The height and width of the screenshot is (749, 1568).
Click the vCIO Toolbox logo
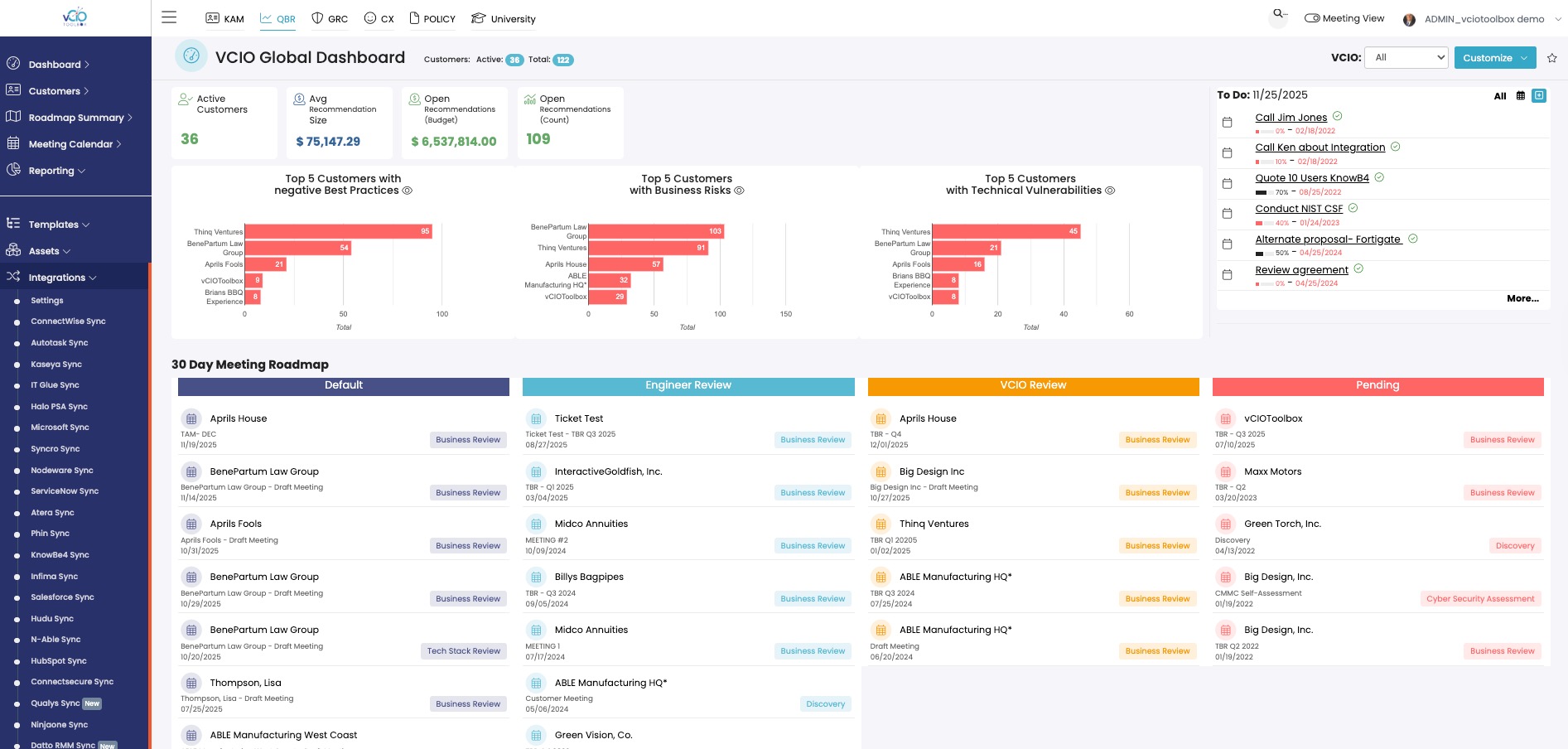tap(75, 17)
